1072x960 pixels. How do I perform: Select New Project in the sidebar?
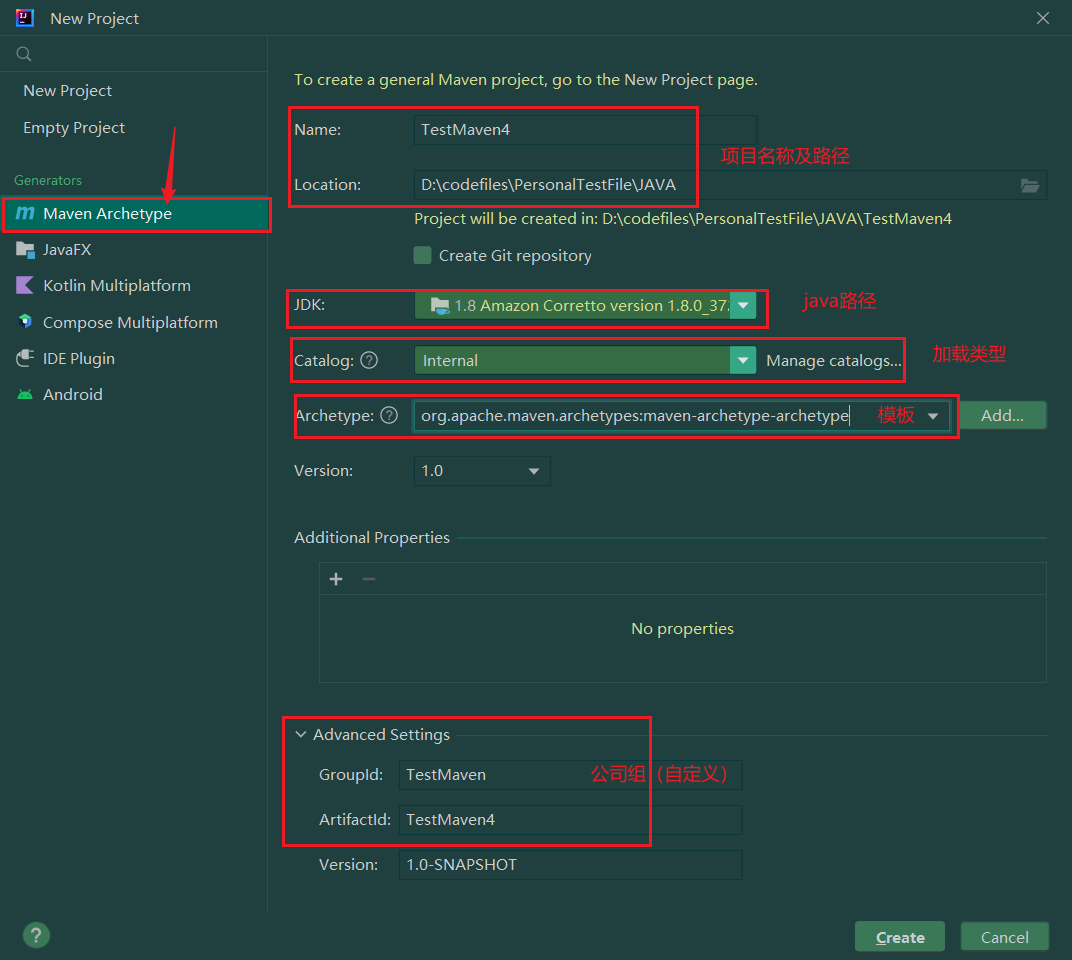tap(67, 90)
